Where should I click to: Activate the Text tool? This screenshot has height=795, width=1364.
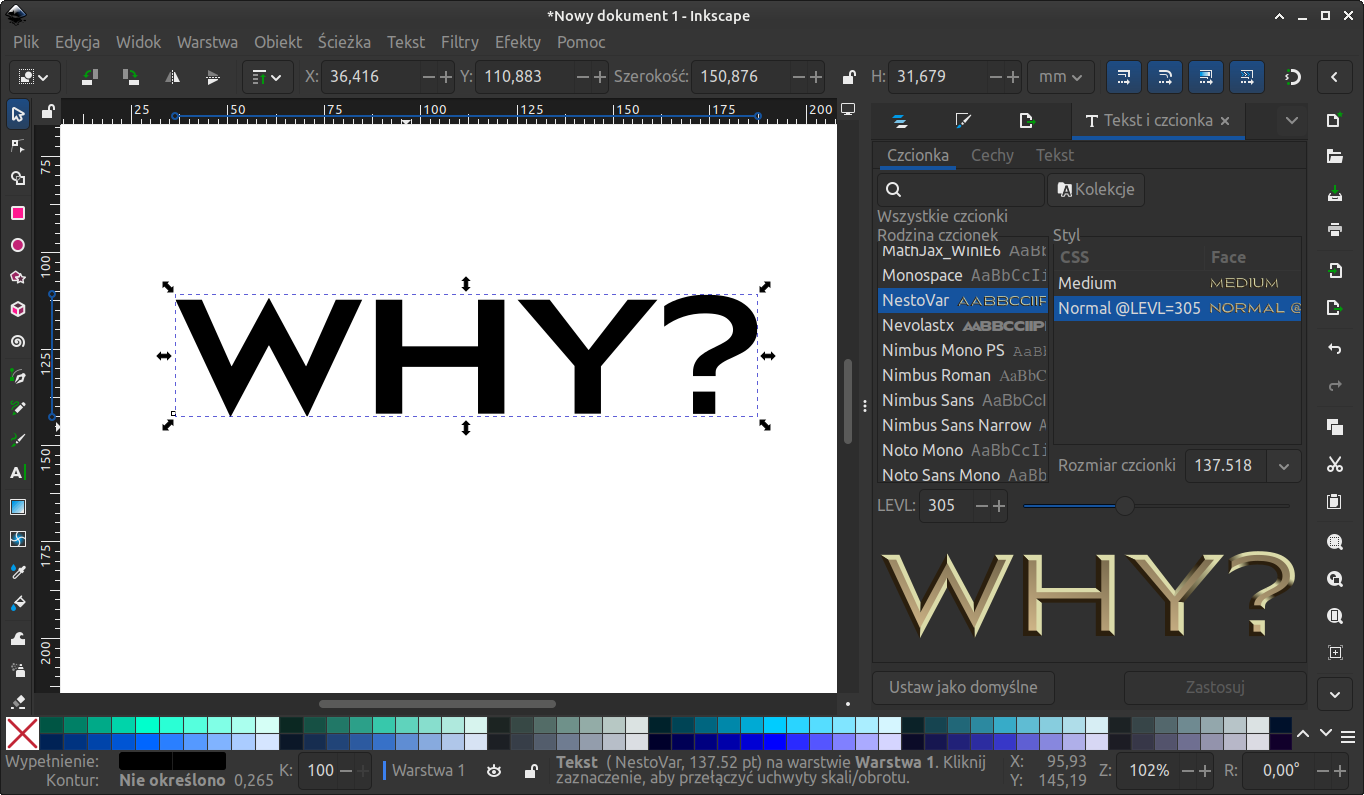point(17,473)
